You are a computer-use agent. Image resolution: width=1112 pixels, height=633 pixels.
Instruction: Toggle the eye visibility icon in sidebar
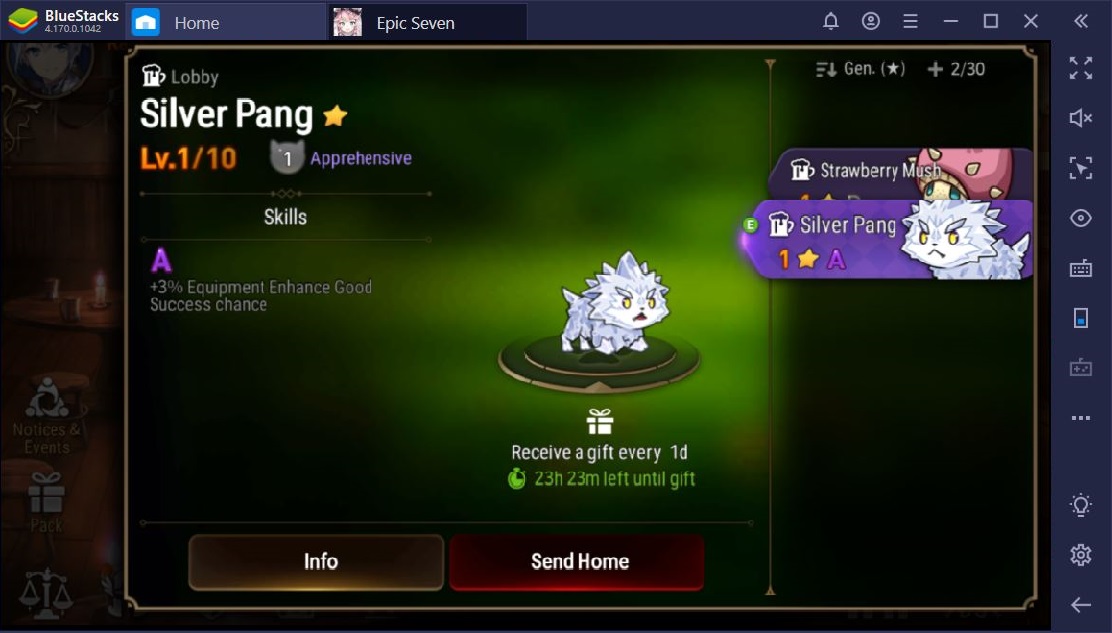click(x=1080, y=218)
